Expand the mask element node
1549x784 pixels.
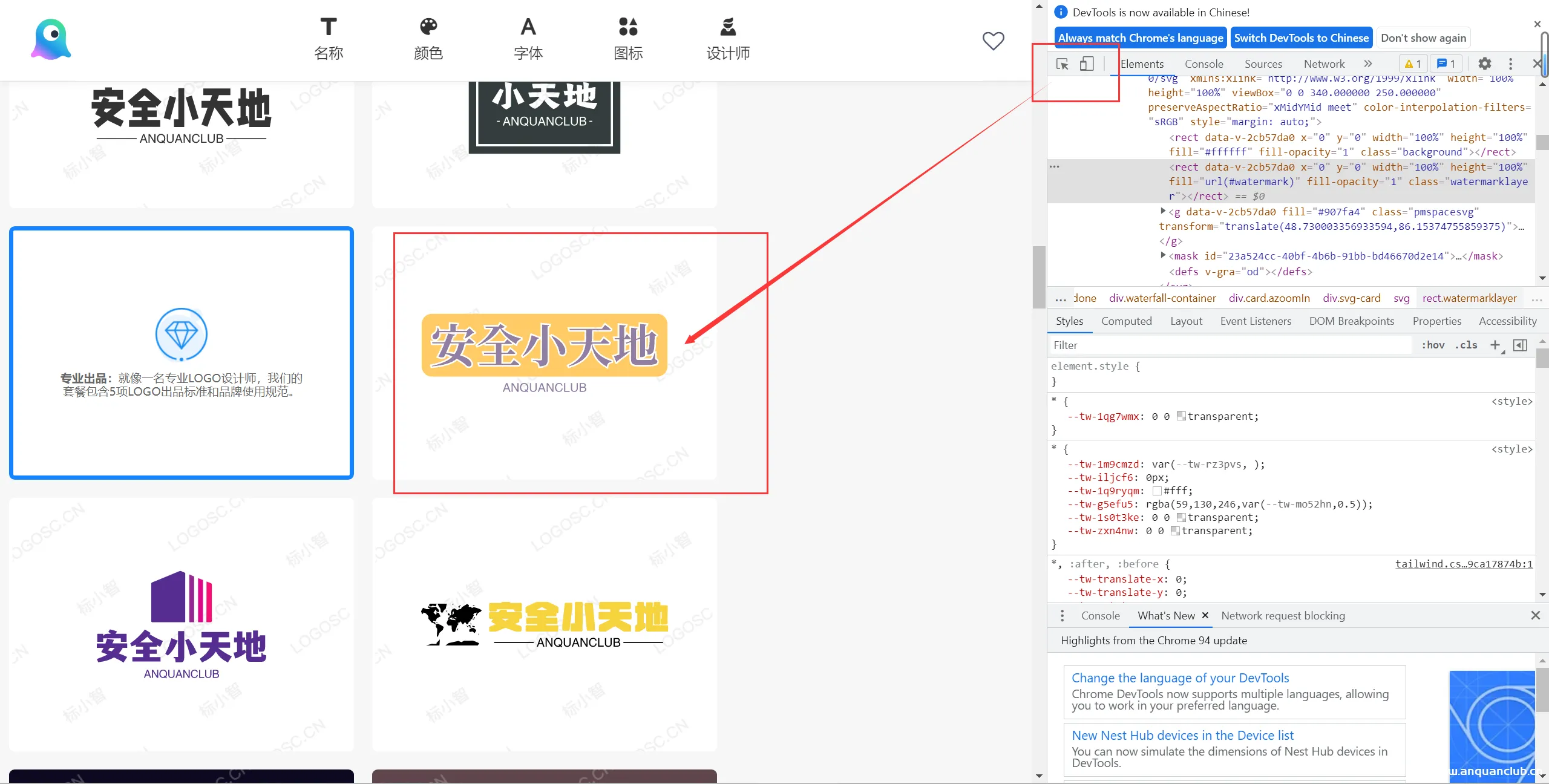(x=1164, y=256)
